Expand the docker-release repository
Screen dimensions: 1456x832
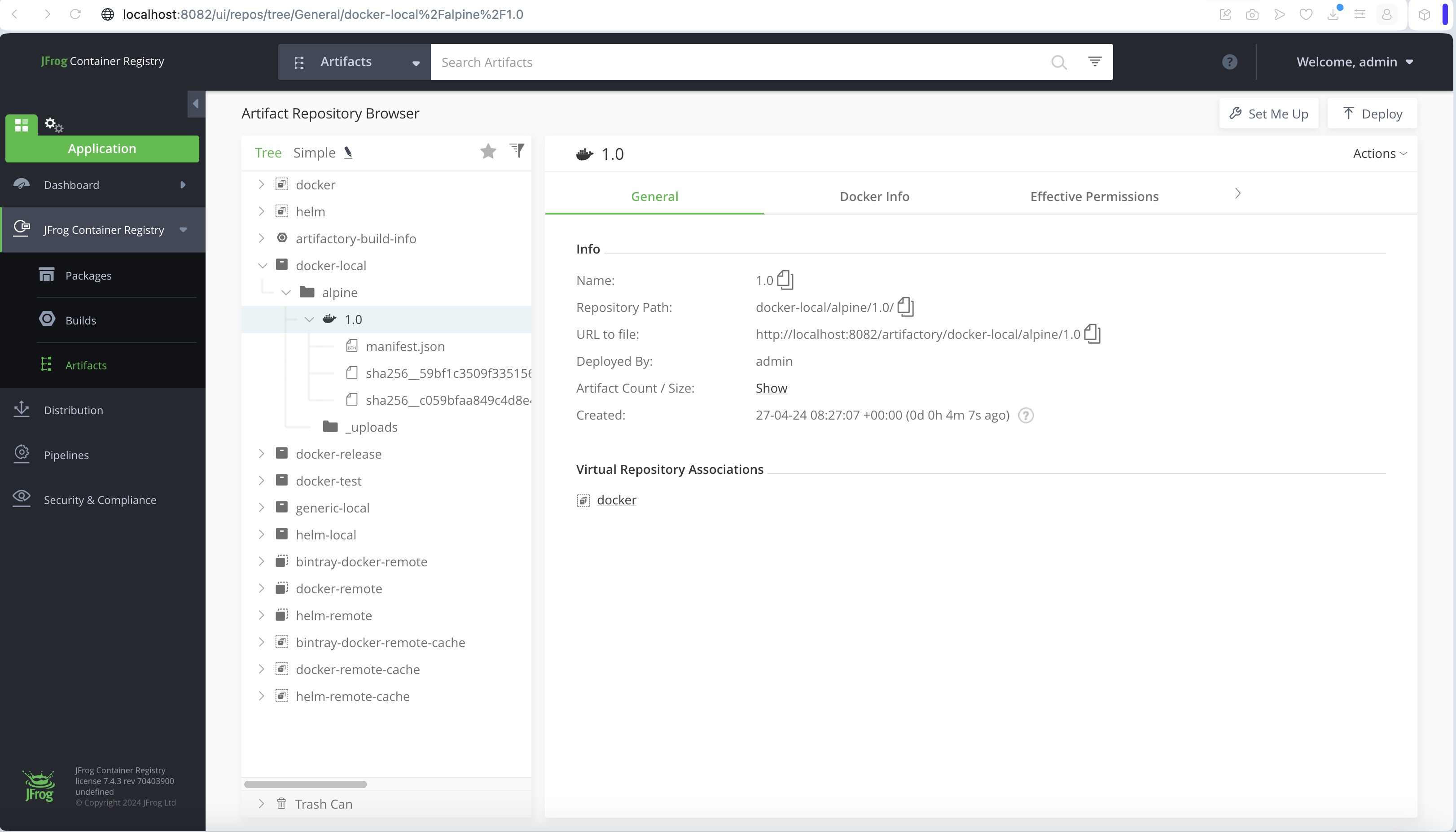(261, 453)
